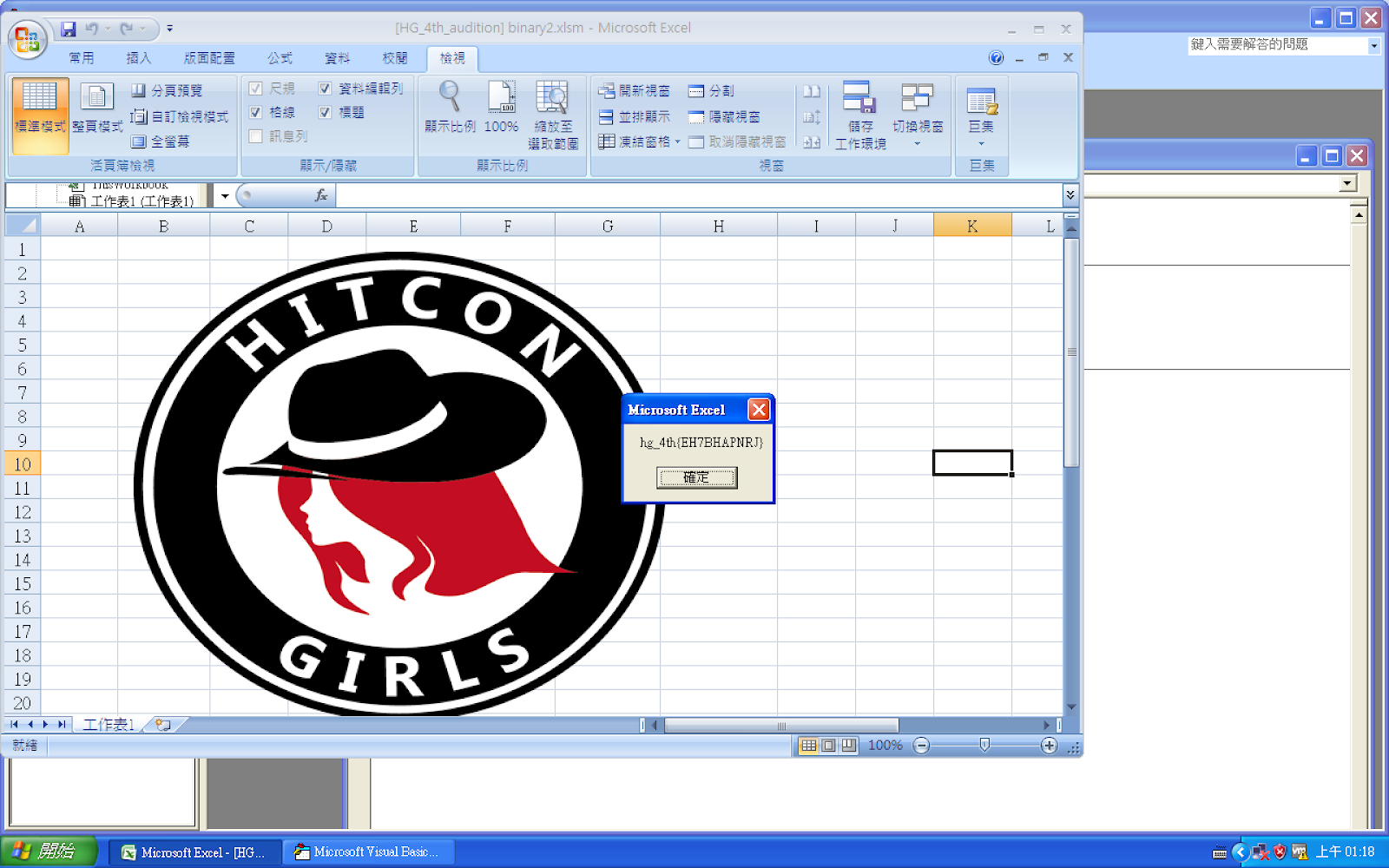
Task: Click the HITCON GIRLS logo image
Action: pos(399,486)
